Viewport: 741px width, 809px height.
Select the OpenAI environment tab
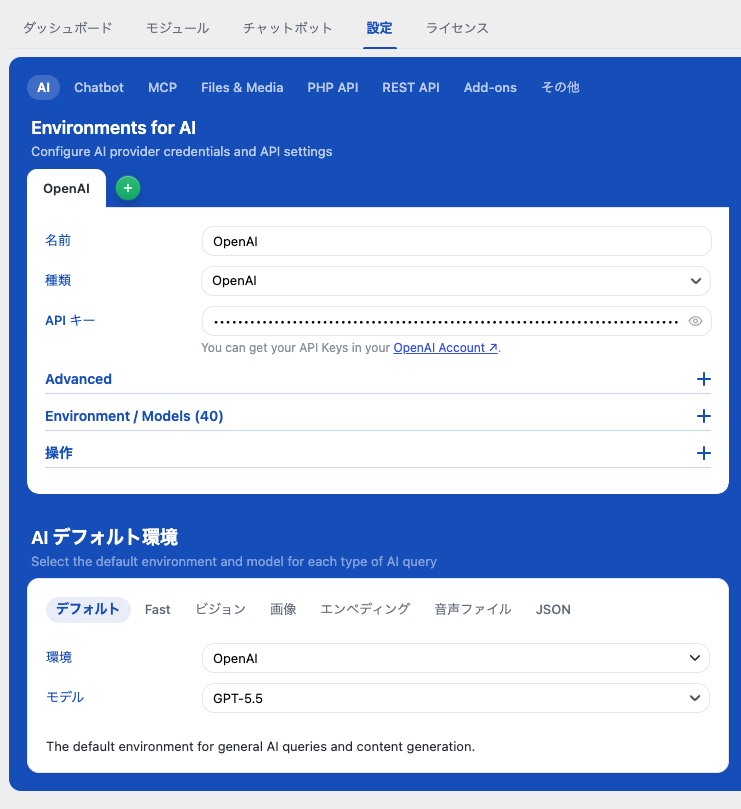[67, 189]
